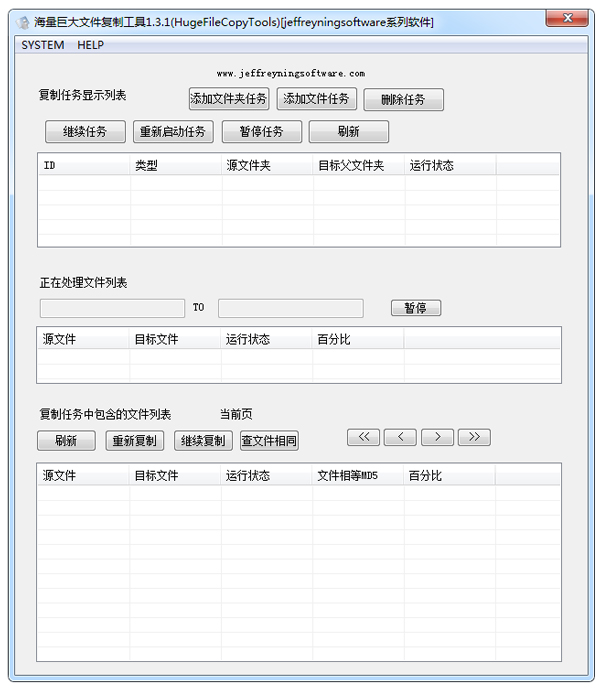
Task: Go to next page with > button
Action: point(437,437)
